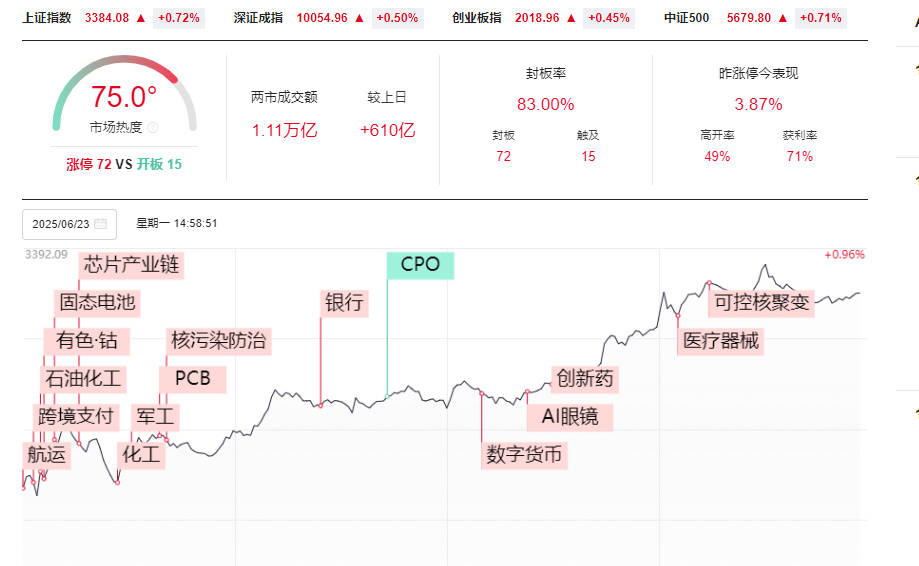Select the 银行 sector marker
This screenshot has width=919, height=566.
[344, 303]
